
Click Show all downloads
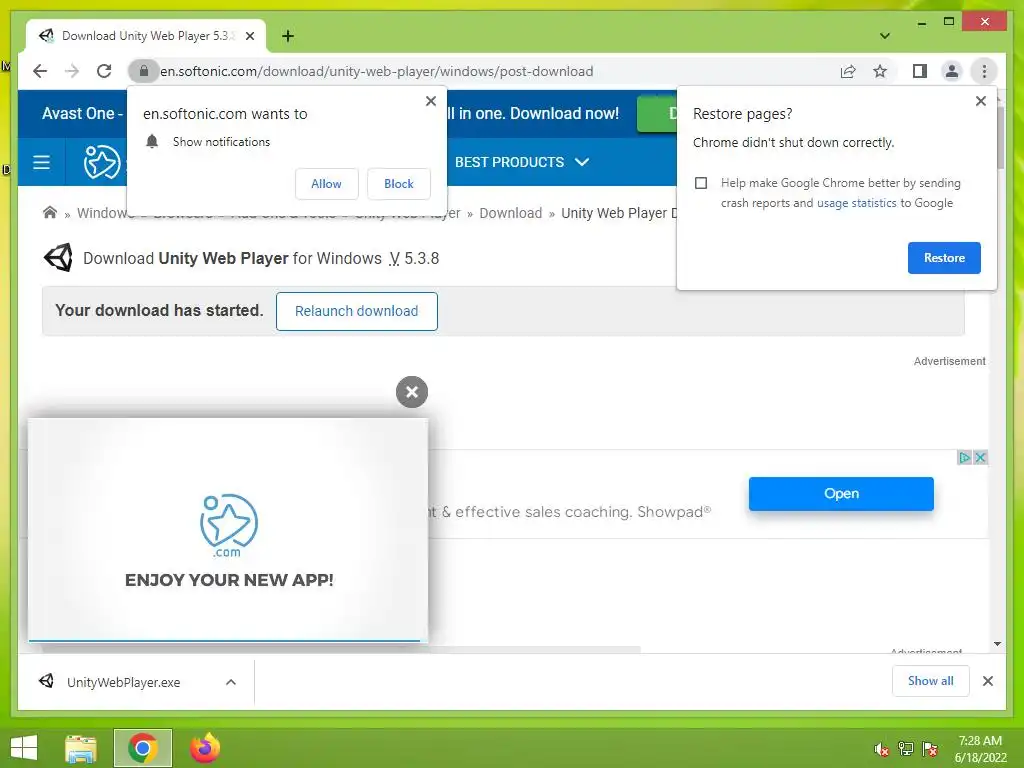pos(930,681)
